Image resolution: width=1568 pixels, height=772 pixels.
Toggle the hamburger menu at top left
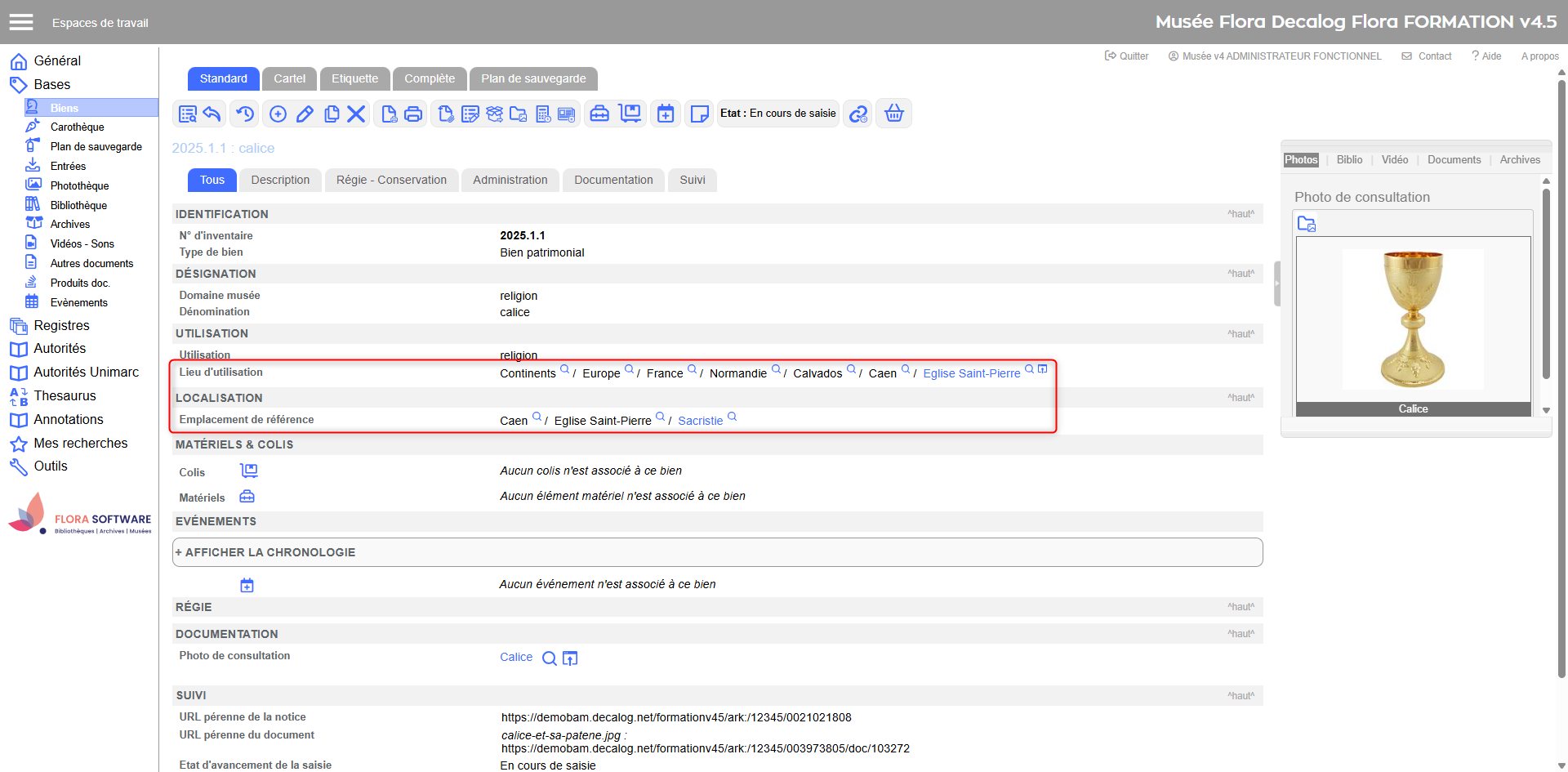click(21, 22)
